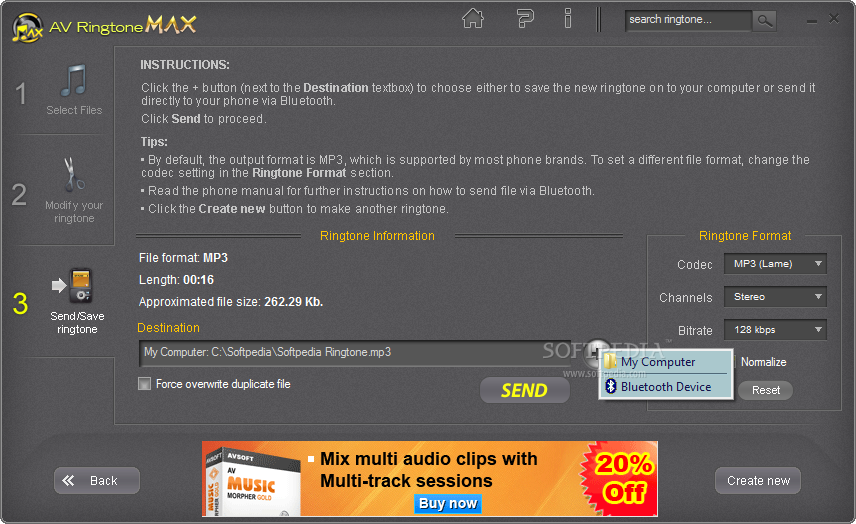Screen dimensions: 856x524
Task: Click the File format: MP3 text
Action: pos(183,258)
